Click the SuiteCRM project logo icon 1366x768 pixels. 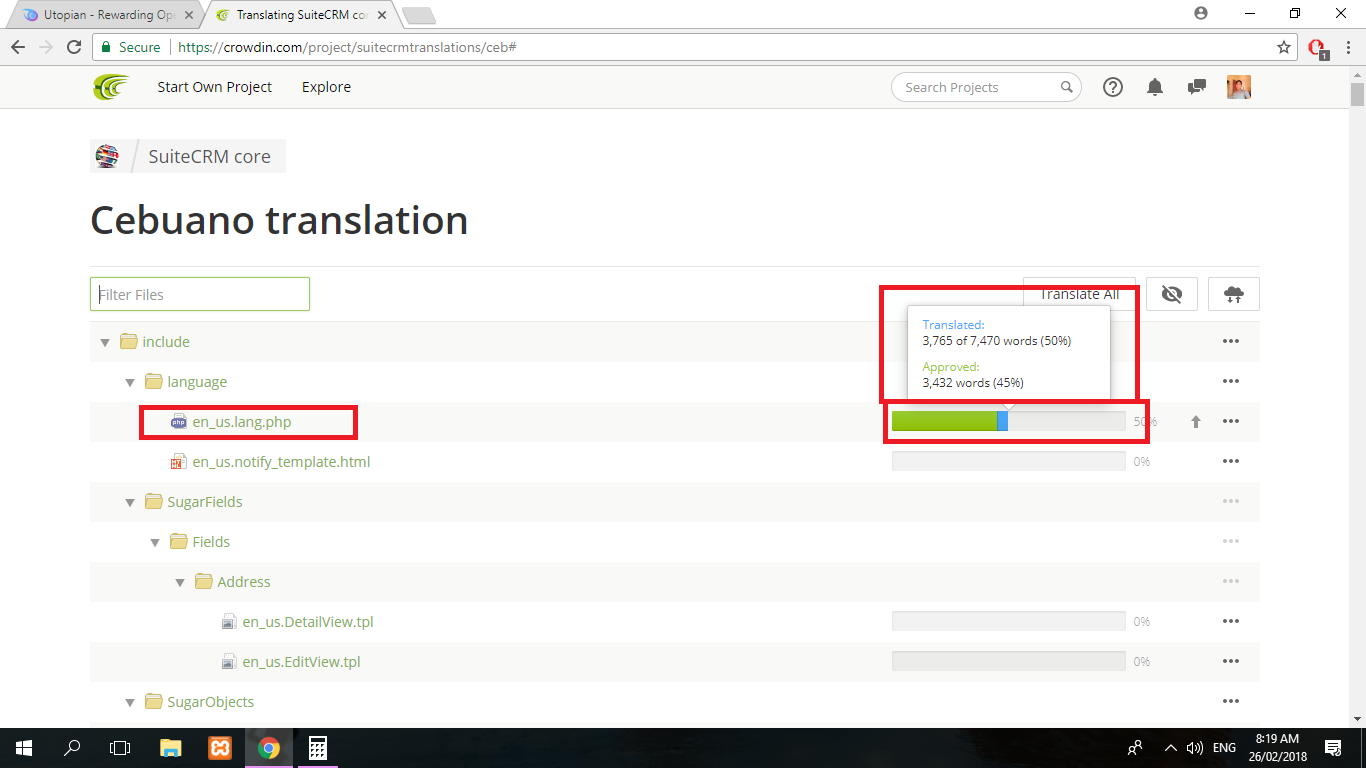107,156
